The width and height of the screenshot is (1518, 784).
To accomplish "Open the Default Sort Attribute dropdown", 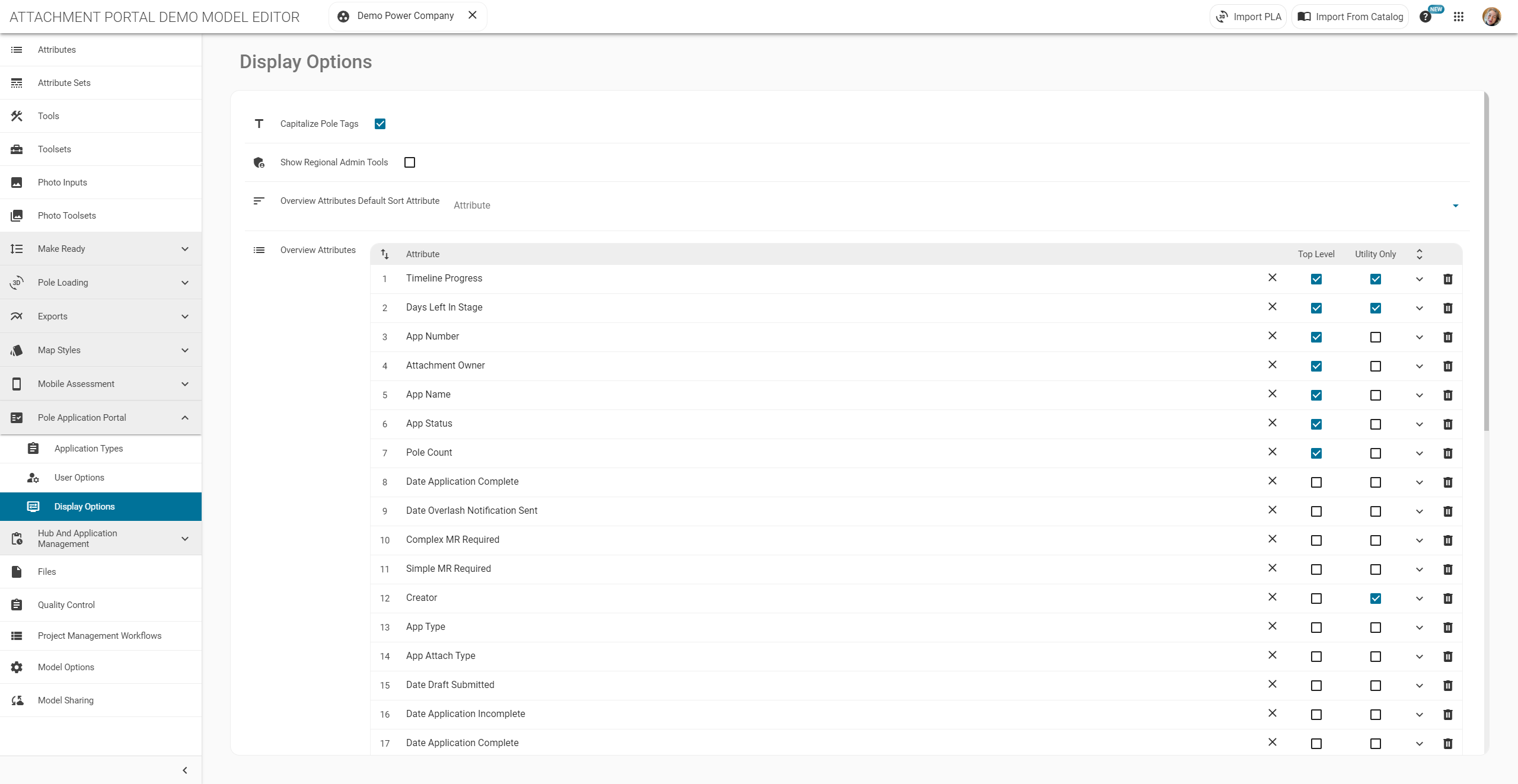I will pos(1455,206).
